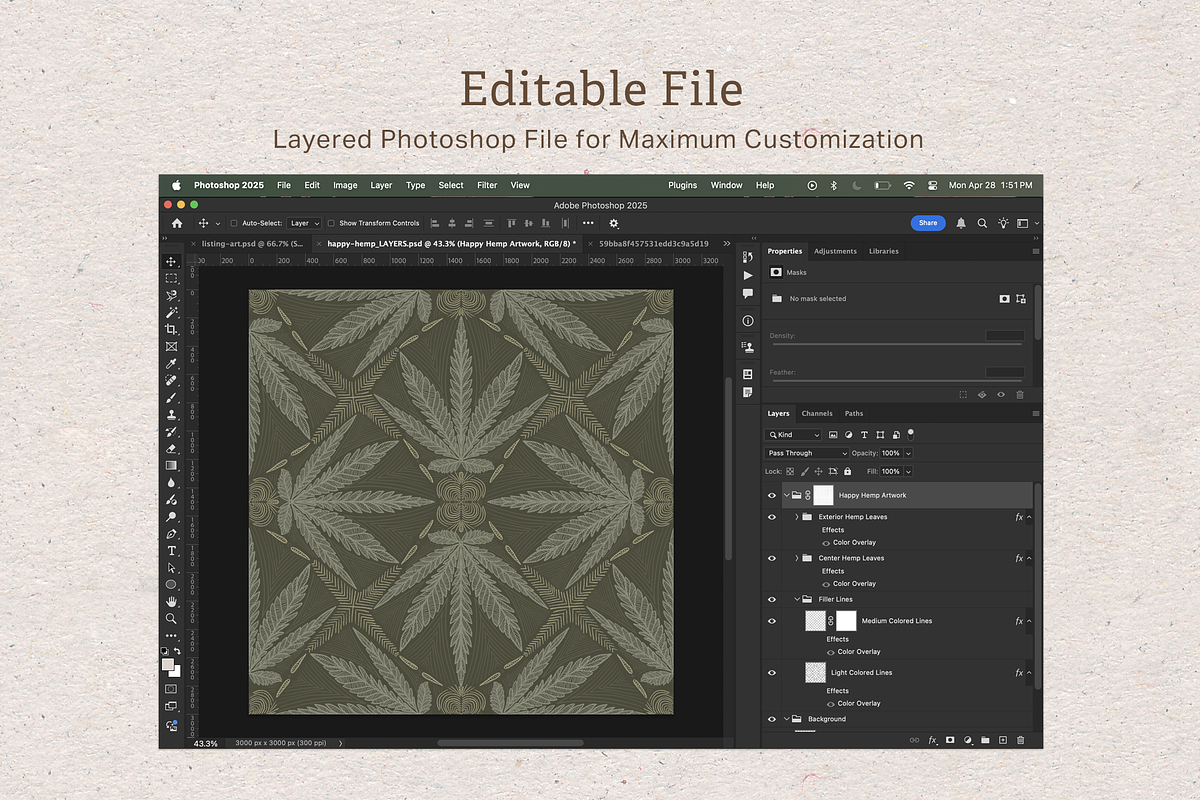The image size is (1200, 800).
Task: Switch to the Adjustments tab
Action: (835, 251)
